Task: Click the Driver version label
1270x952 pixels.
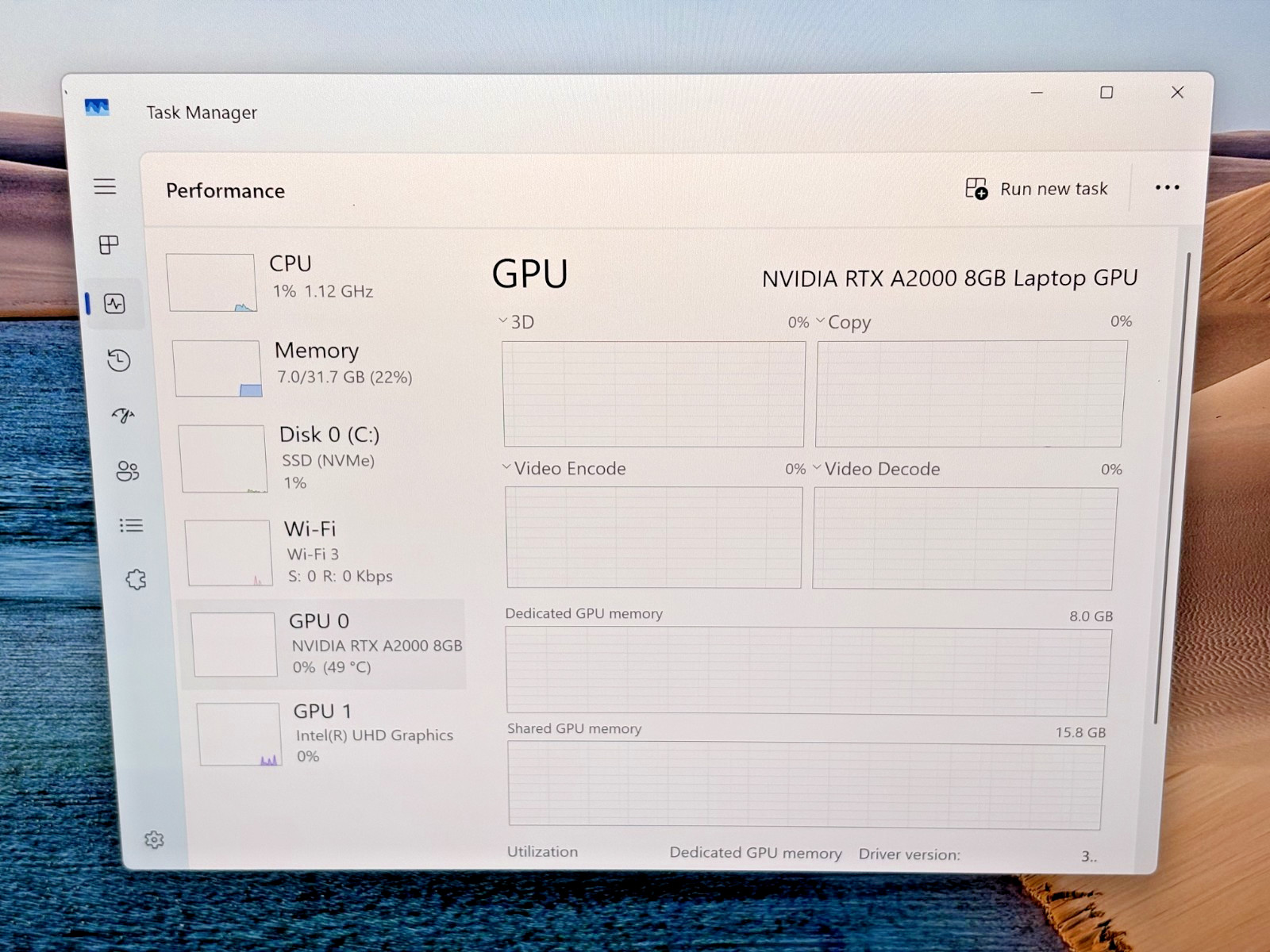Action: 910,854
